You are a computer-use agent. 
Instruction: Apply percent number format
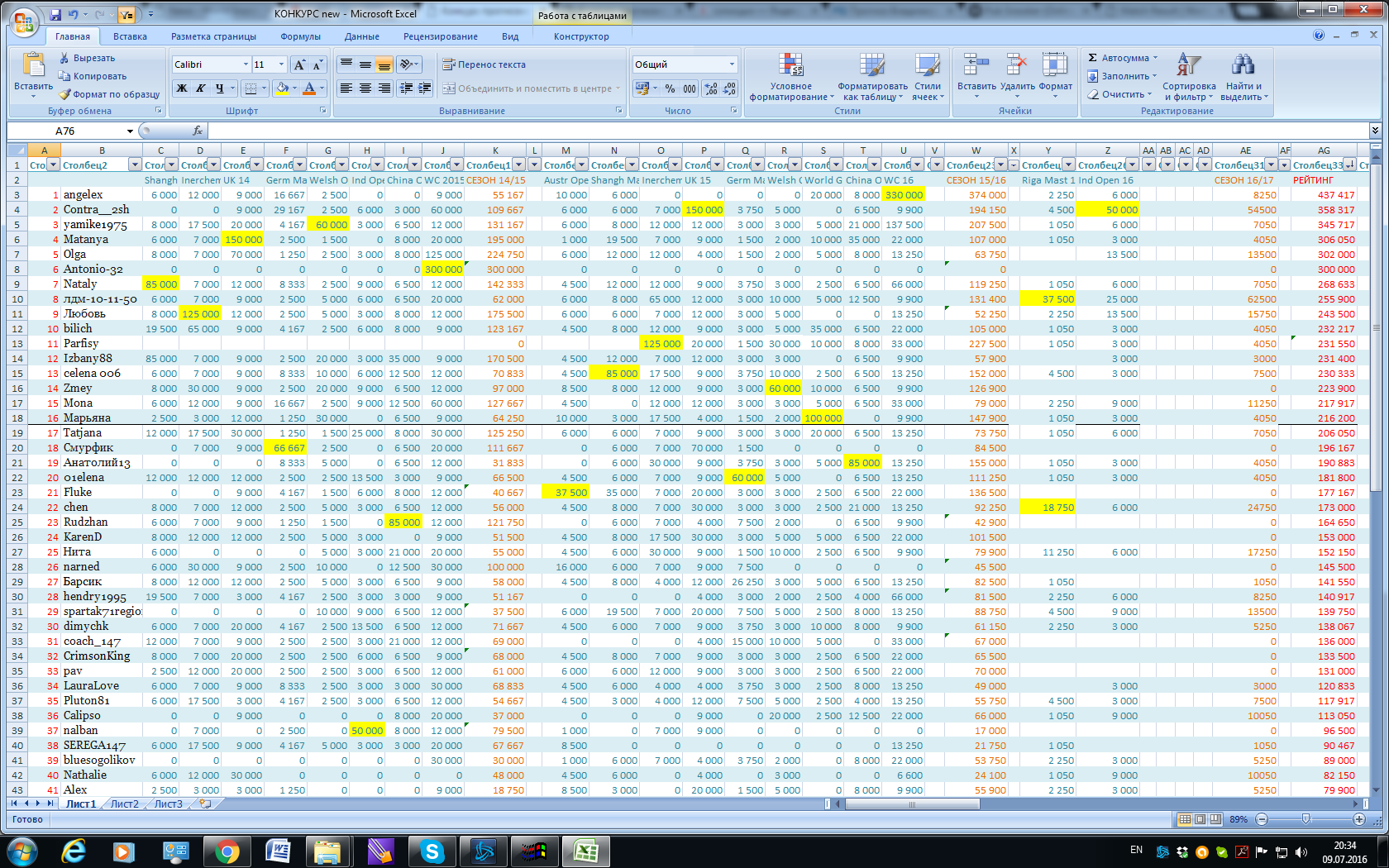click(670, 88)
